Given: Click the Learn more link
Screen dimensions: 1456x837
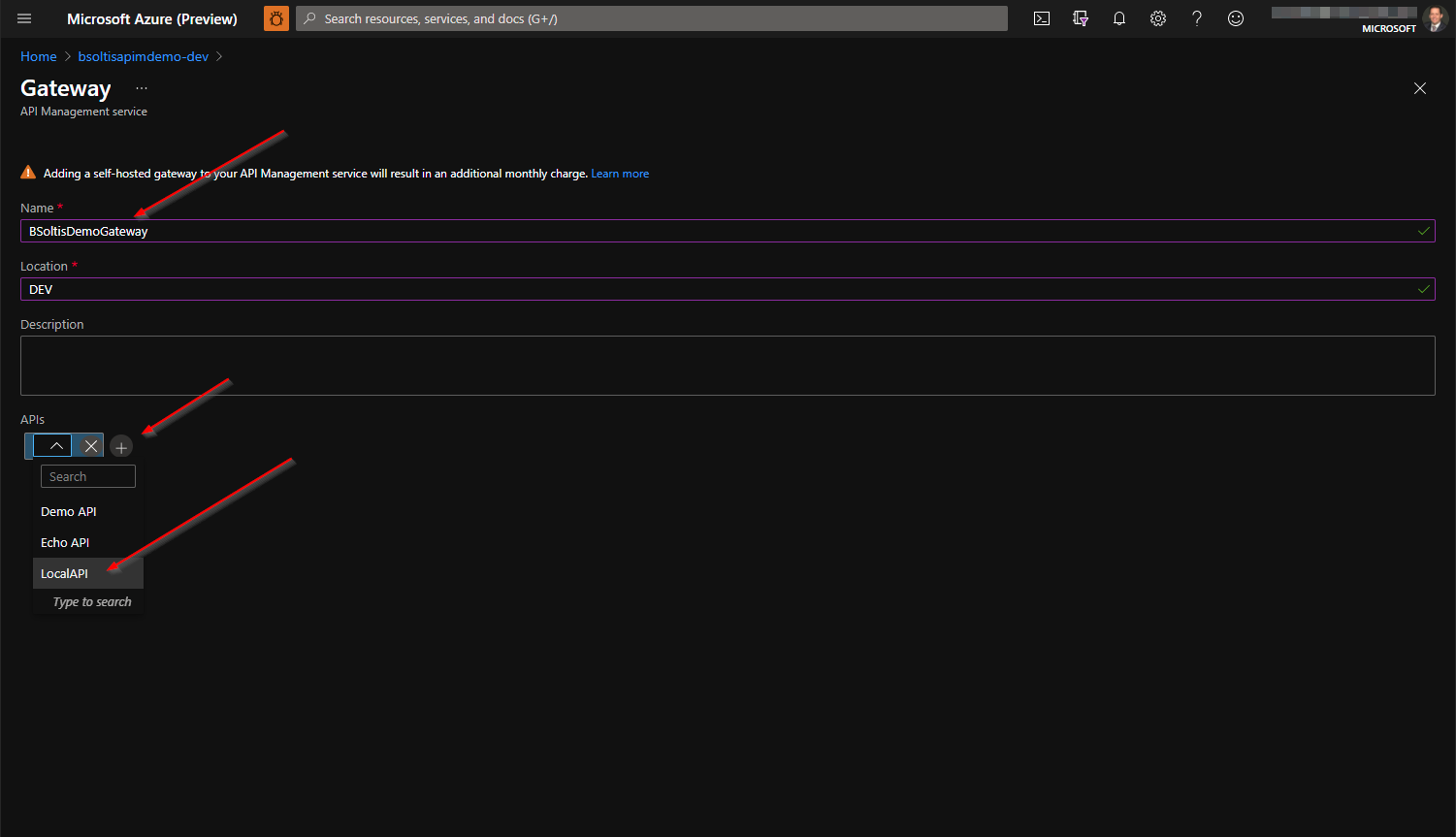Looking at the screenshot, I should point(620,174).
